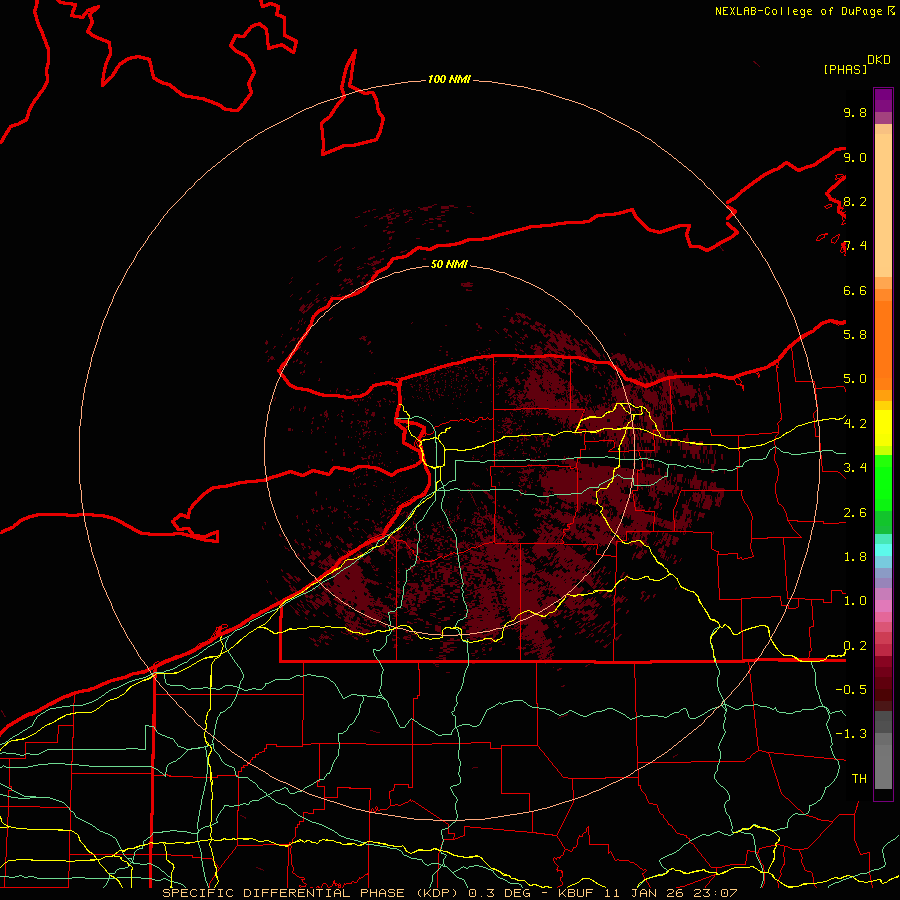Click the [PHAS] units label
This screenshot has height=900, width=900.
point(845,69)
